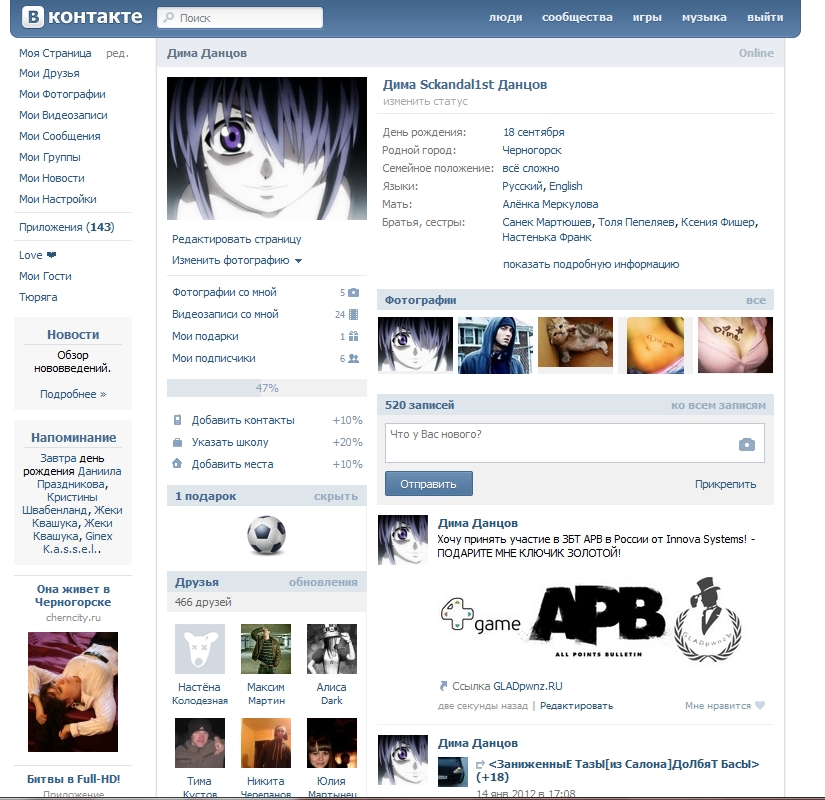Open Мои Гости in sidebar
825x800 pixels.
45,276
